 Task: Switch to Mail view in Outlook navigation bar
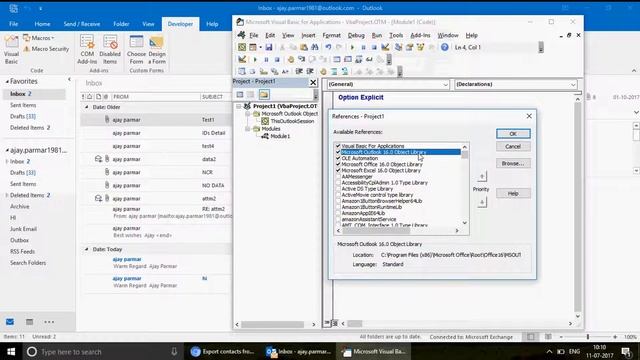pos(10,322)
